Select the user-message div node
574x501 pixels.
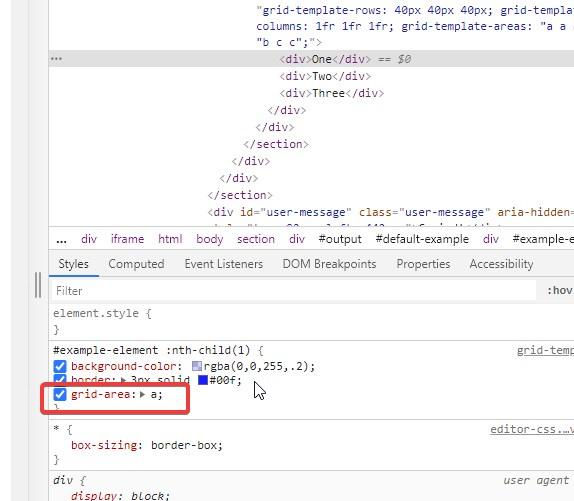coord(391,212)
